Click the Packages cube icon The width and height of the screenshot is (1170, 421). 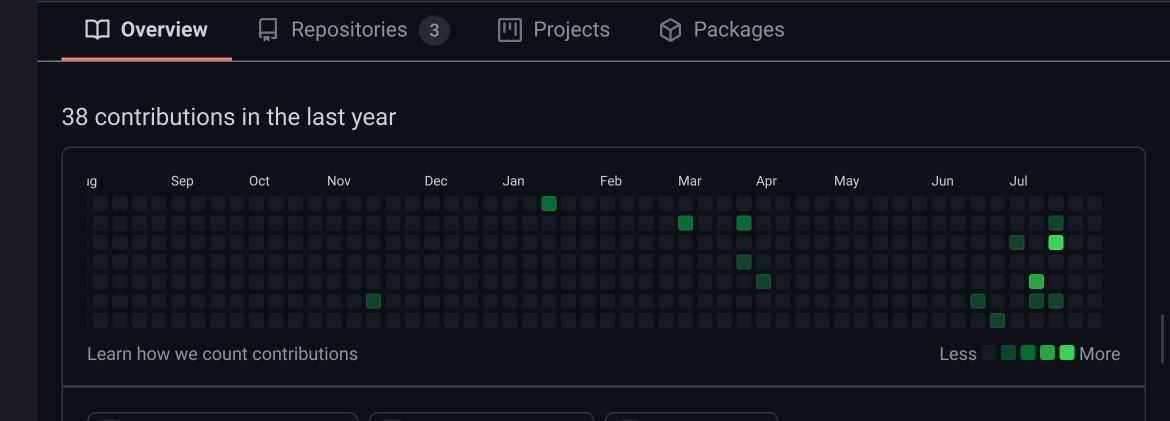670,30
